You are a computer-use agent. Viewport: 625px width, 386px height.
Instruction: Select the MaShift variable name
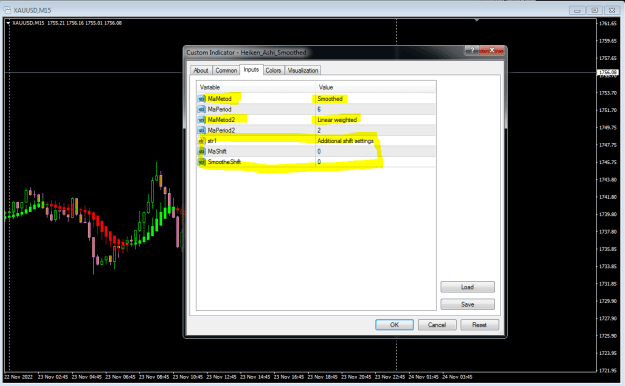coord(217,151)
